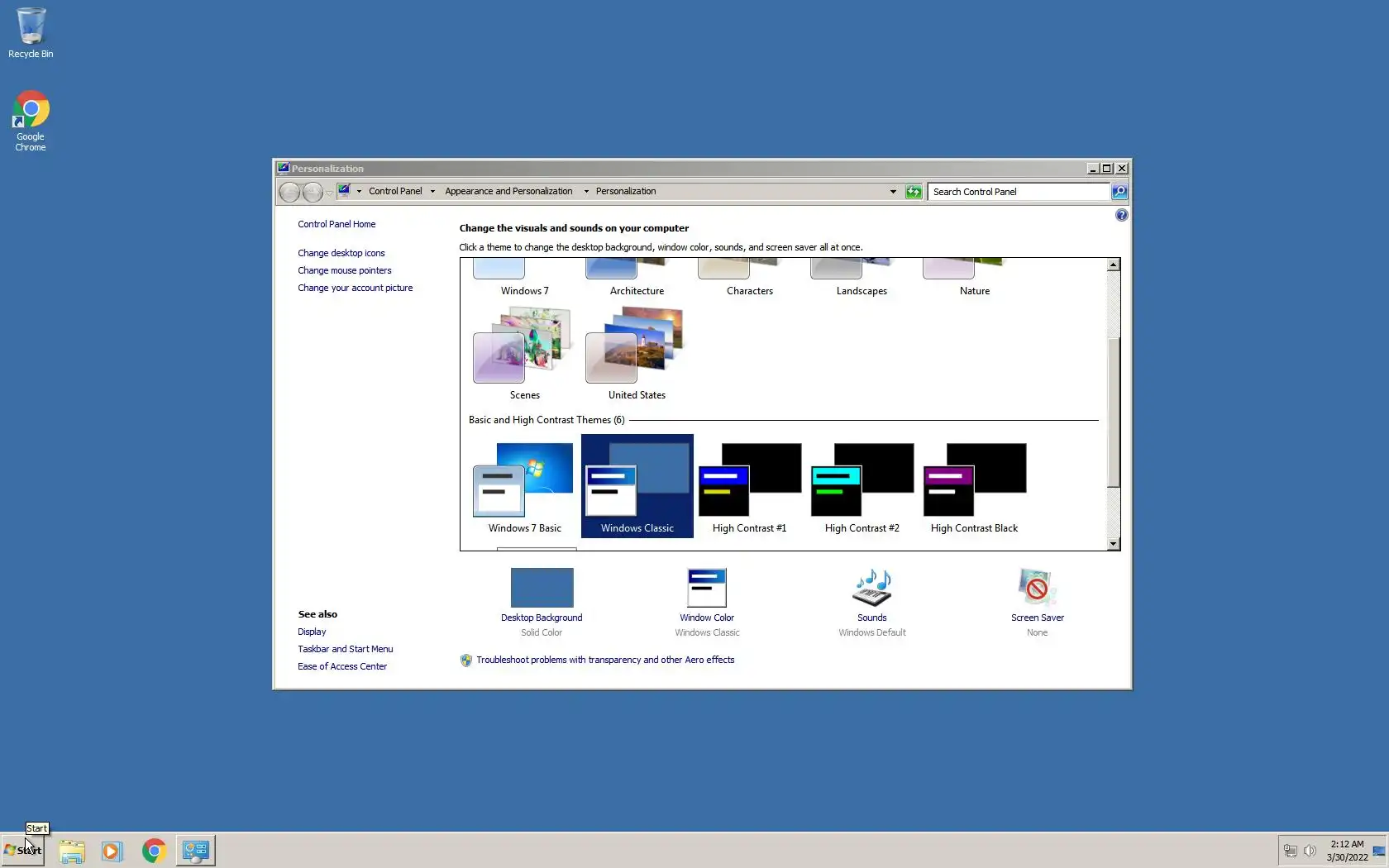Click the Screen Saver text link
The height and width of the screenshot is (868, 1389).
coord(1037,618)
